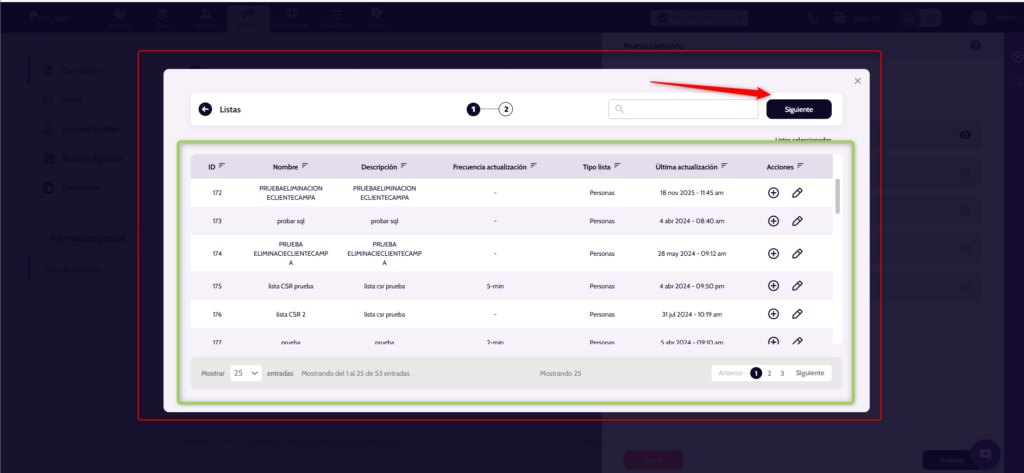Click the black Siguiente button at top
This screenshot has height=473, width=1024.
pyautogui.click(x=798, y=109)
